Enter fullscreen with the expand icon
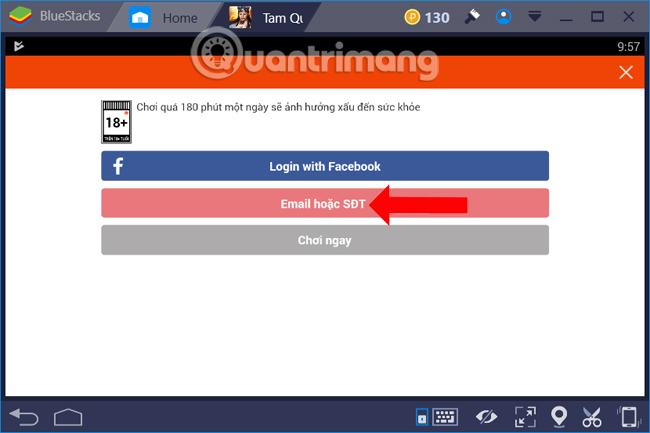 tap(524, 417)
